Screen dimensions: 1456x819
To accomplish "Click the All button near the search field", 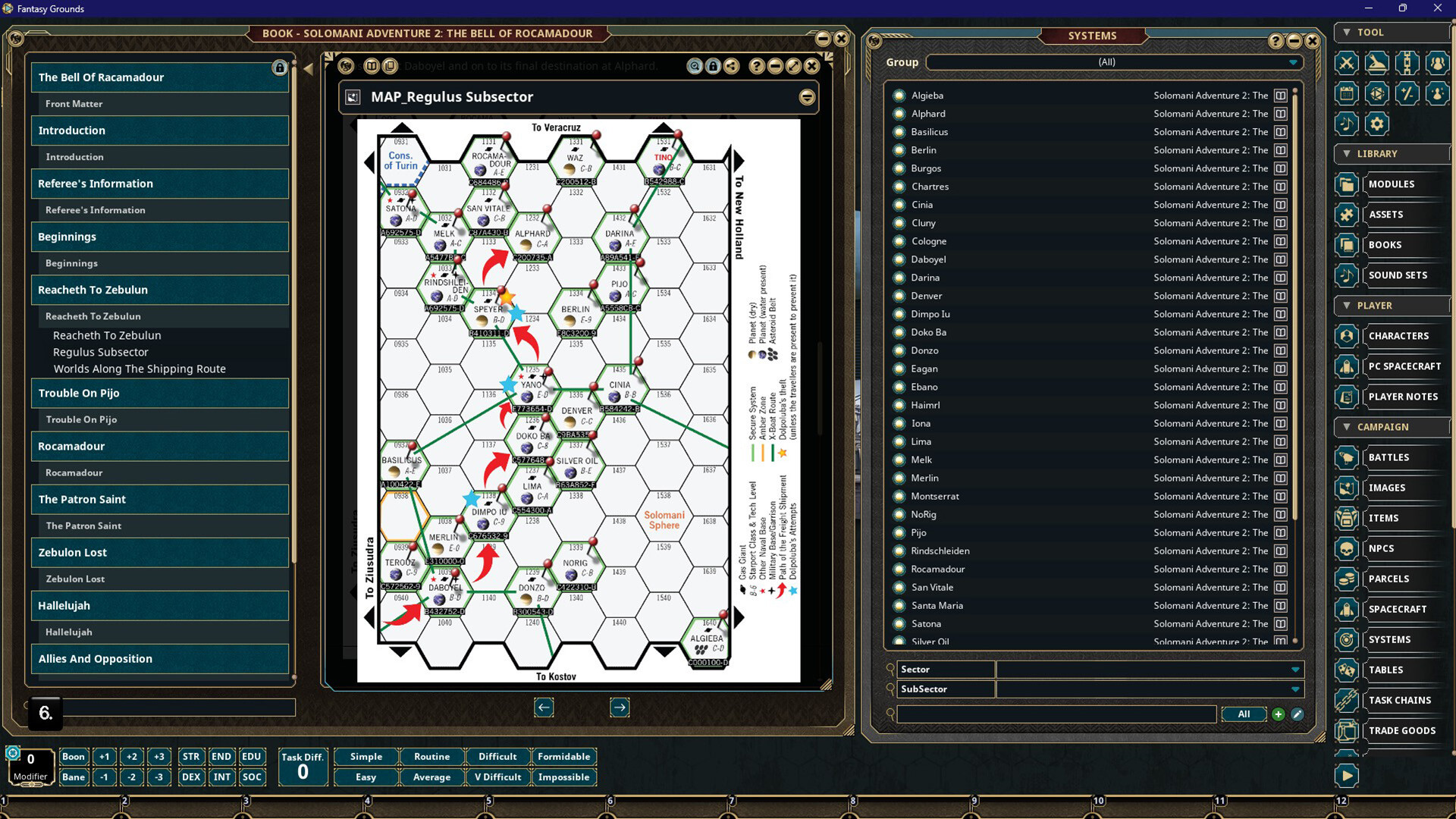I will click(1244, 714).
